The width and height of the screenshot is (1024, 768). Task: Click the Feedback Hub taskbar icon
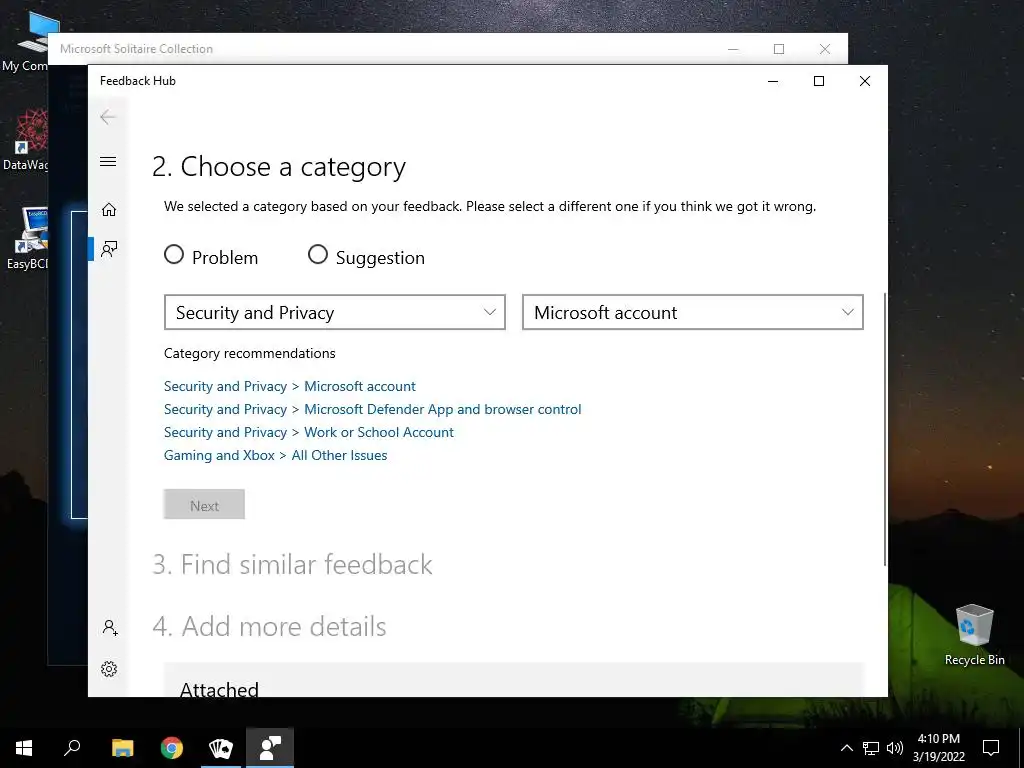tap(270, 748)
